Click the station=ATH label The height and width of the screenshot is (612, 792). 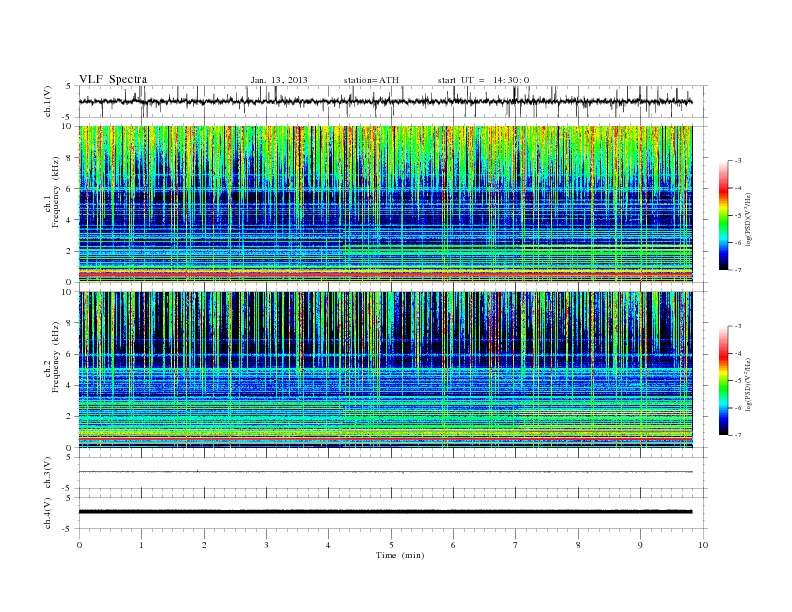coord(371,80)
